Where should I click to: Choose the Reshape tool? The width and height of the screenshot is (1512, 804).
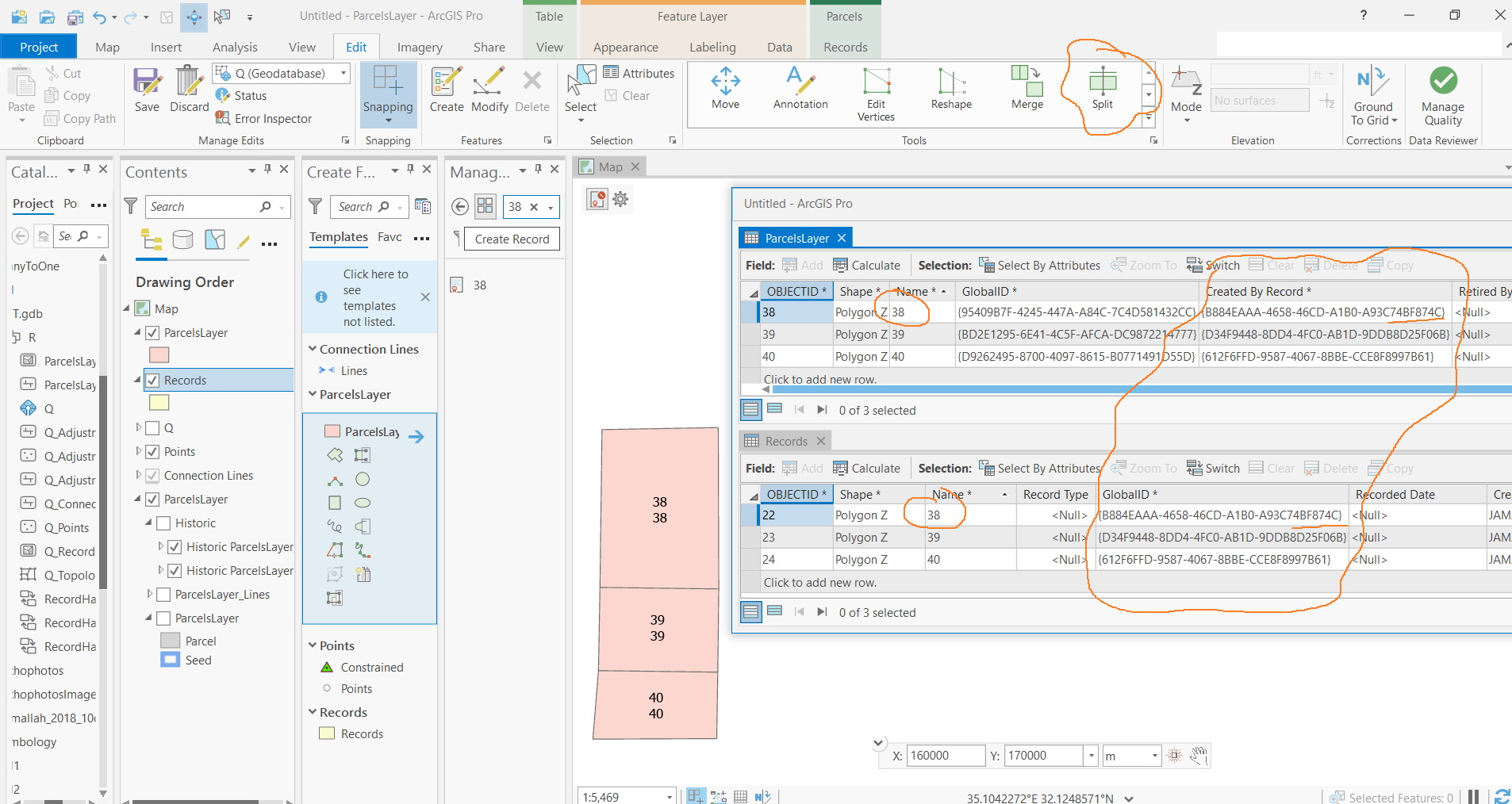tap(950, 87)
